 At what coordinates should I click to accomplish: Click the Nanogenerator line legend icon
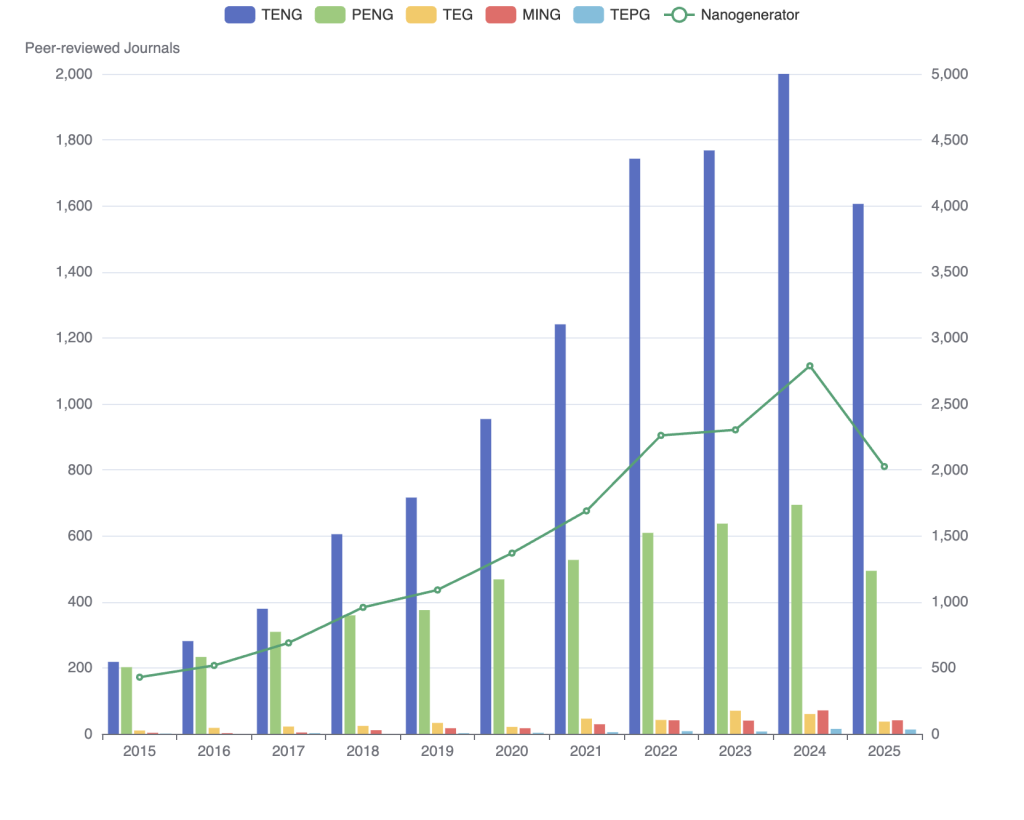pyautogui.click(x=679, y=14)
